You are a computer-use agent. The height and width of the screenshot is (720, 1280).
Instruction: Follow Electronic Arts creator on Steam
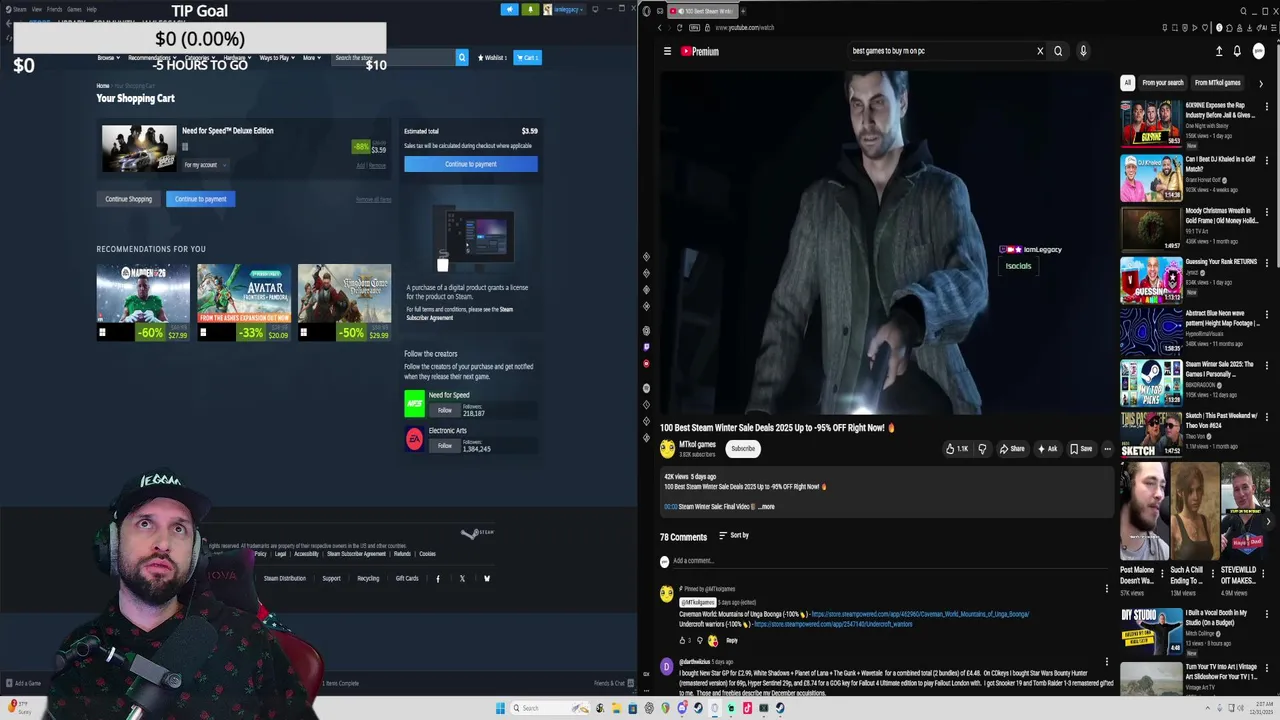pyautogui.click(x=445, y=446)
